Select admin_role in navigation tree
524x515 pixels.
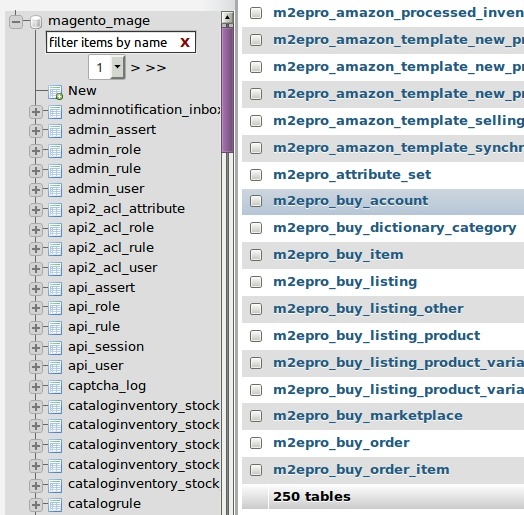point(104,150)
